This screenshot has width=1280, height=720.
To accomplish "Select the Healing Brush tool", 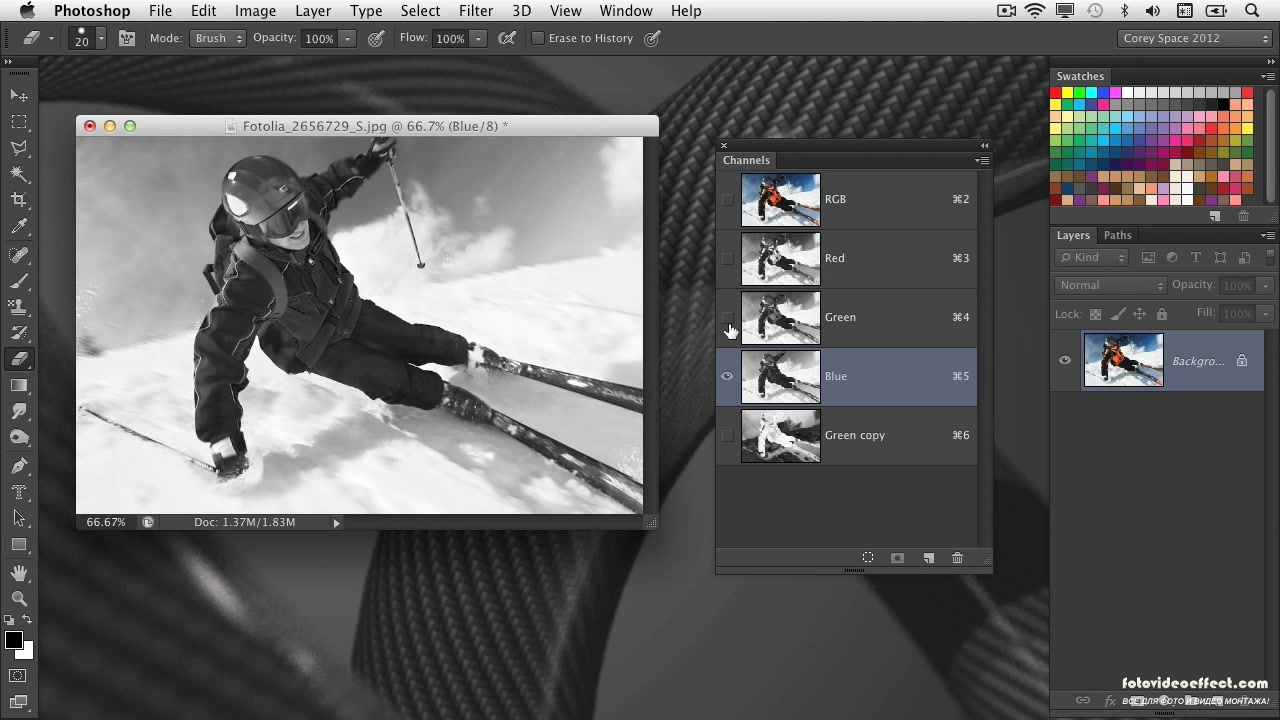I will click(x=19, y=256).
